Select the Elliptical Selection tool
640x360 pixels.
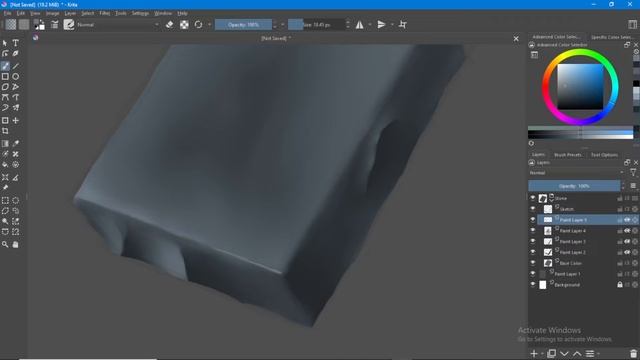point(16,200)
